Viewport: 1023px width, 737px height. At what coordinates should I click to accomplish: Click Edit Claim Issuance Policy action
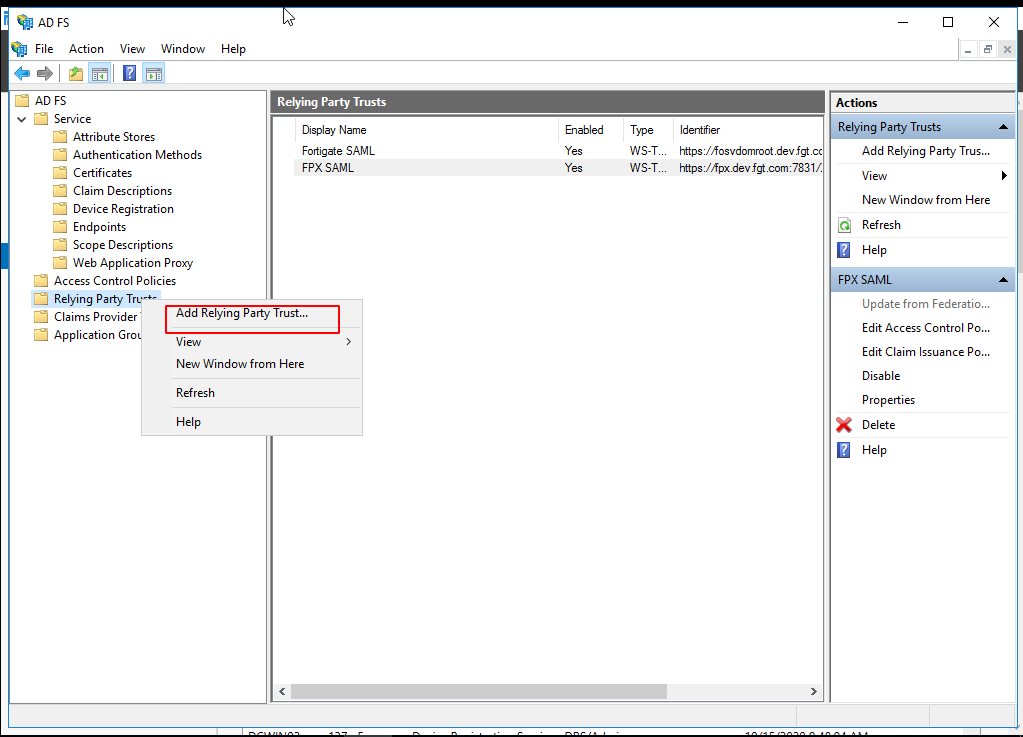click(925, 352)
